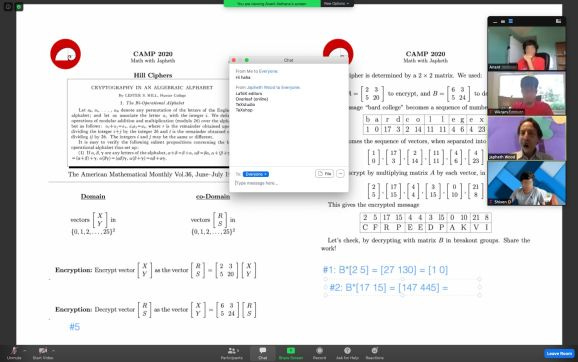The width and height of the screenshot is (578, 362).
Task: Switch video panel to gallery grid icon
Action: (x=558, y=21)
